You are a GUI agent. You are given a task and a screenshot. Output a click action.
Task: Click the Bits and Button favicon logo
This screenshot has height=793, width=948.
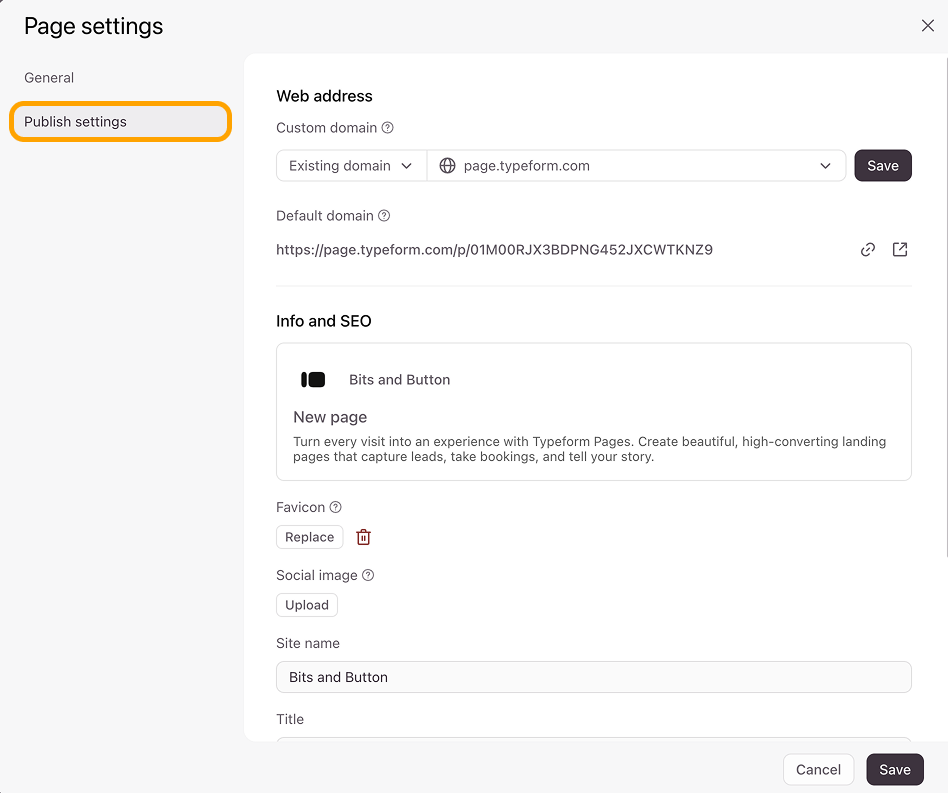tap(313, 380)
